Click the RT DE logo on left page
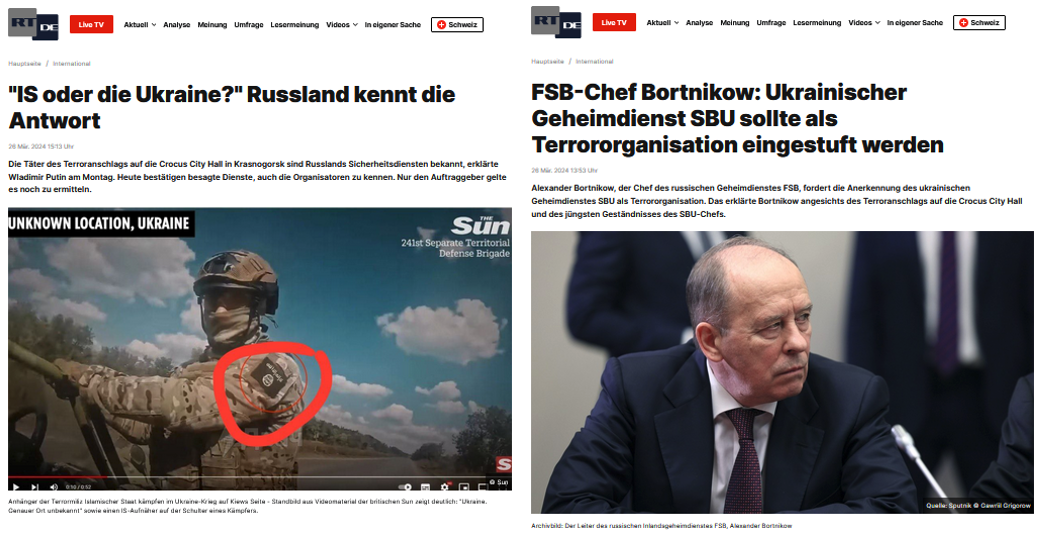This screenshot has width=1039, height=536. point(33,24)
